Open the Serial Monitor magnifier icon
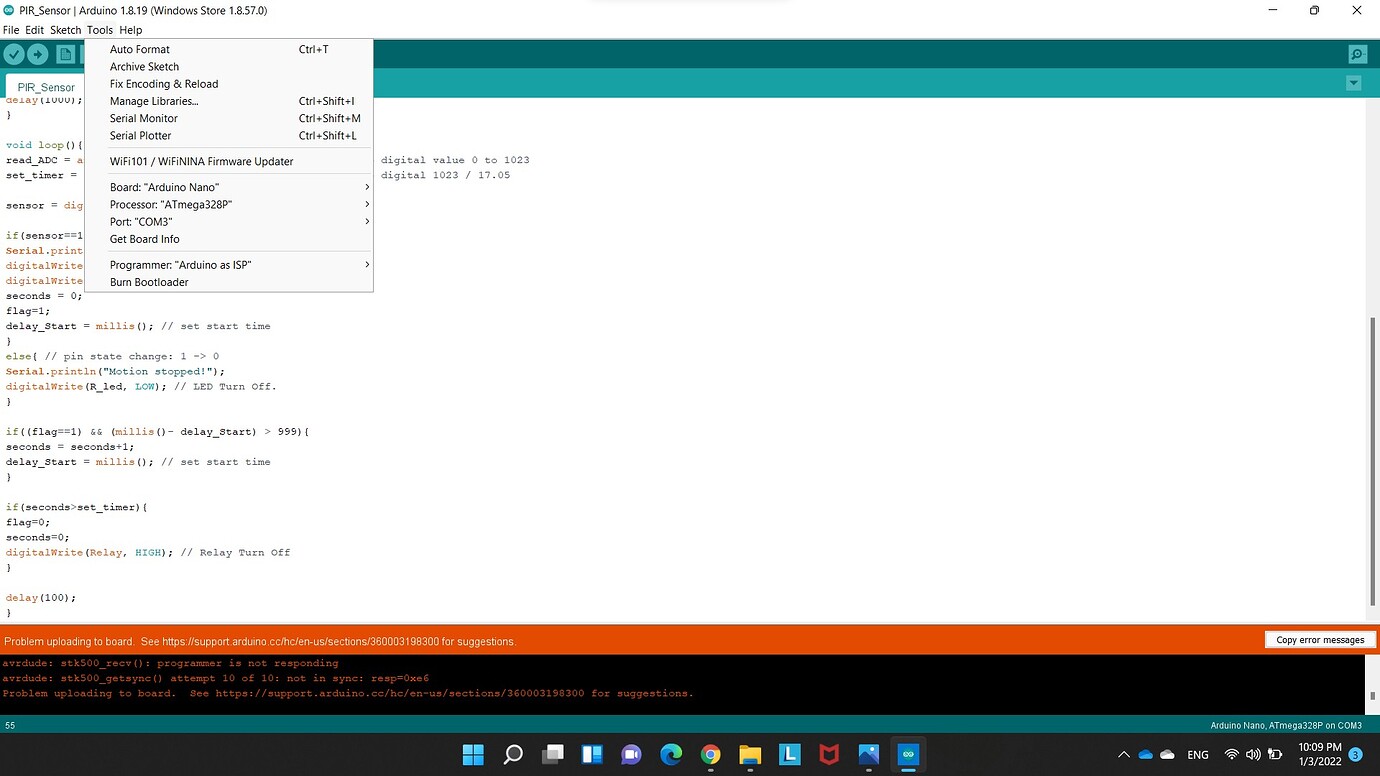This screenshot has height=776, width=1380. (1357, 54)
